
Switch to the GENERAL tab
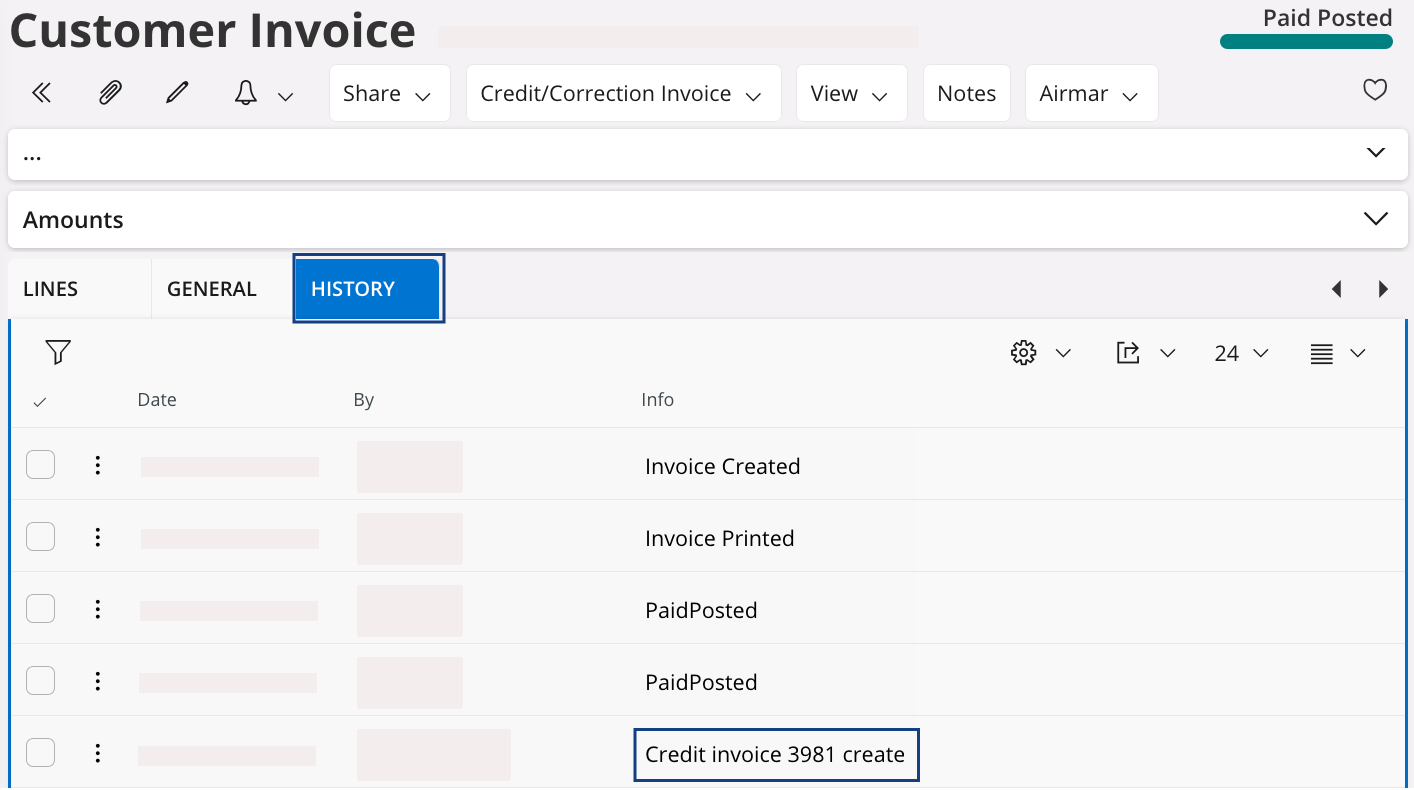point(212,289)
